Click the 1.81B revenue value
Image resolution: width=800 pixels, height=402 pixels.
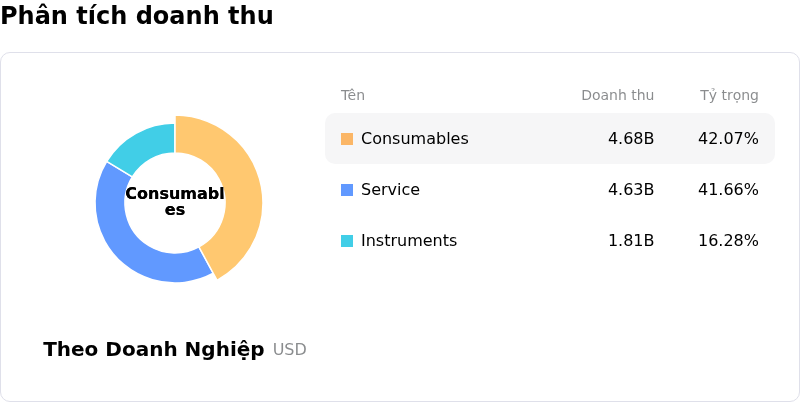[631, 241]
